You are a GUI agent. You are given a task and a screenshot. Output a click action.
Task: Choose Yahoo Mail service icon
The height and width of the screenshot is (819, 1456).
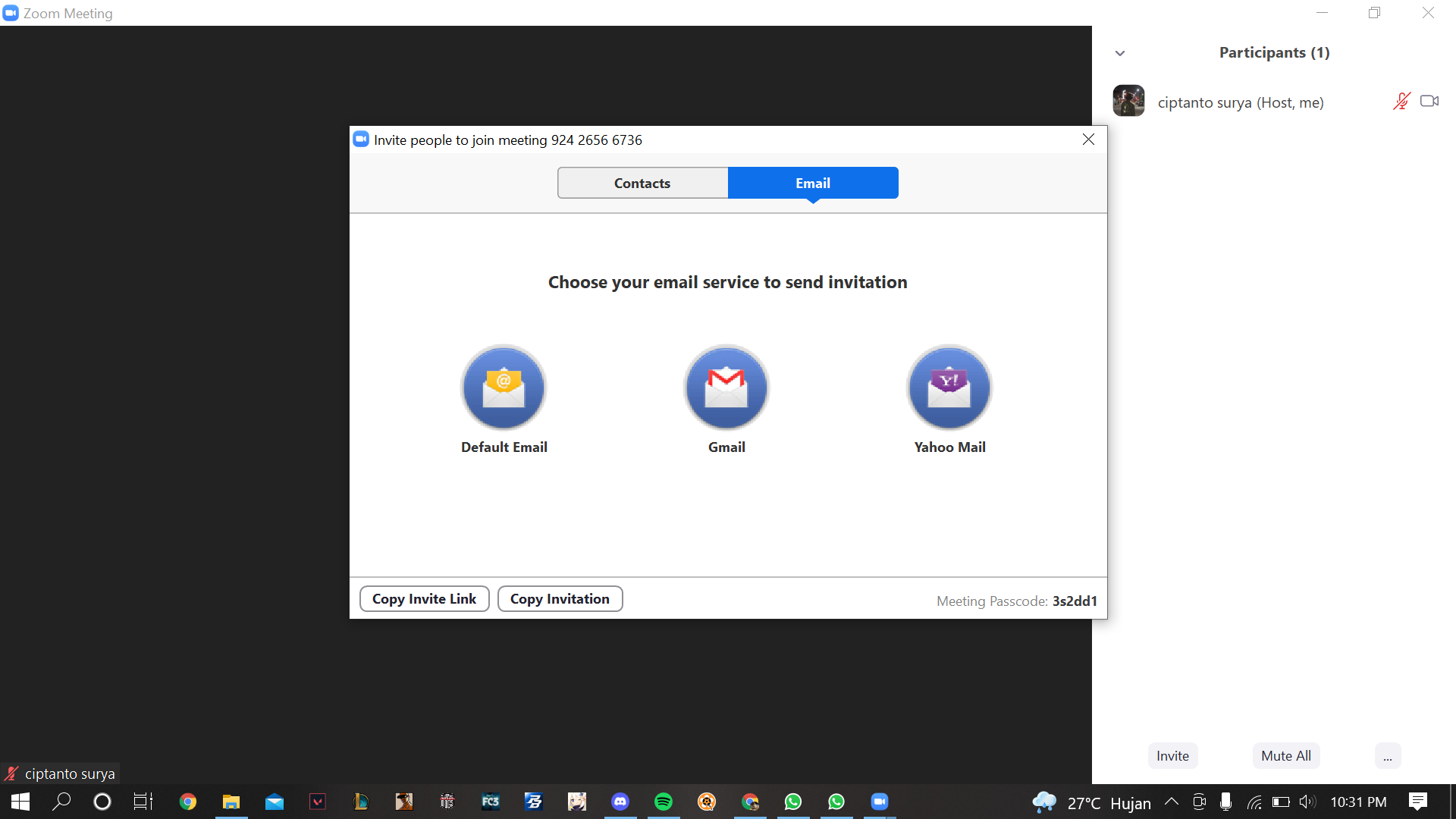pos(949,388)
